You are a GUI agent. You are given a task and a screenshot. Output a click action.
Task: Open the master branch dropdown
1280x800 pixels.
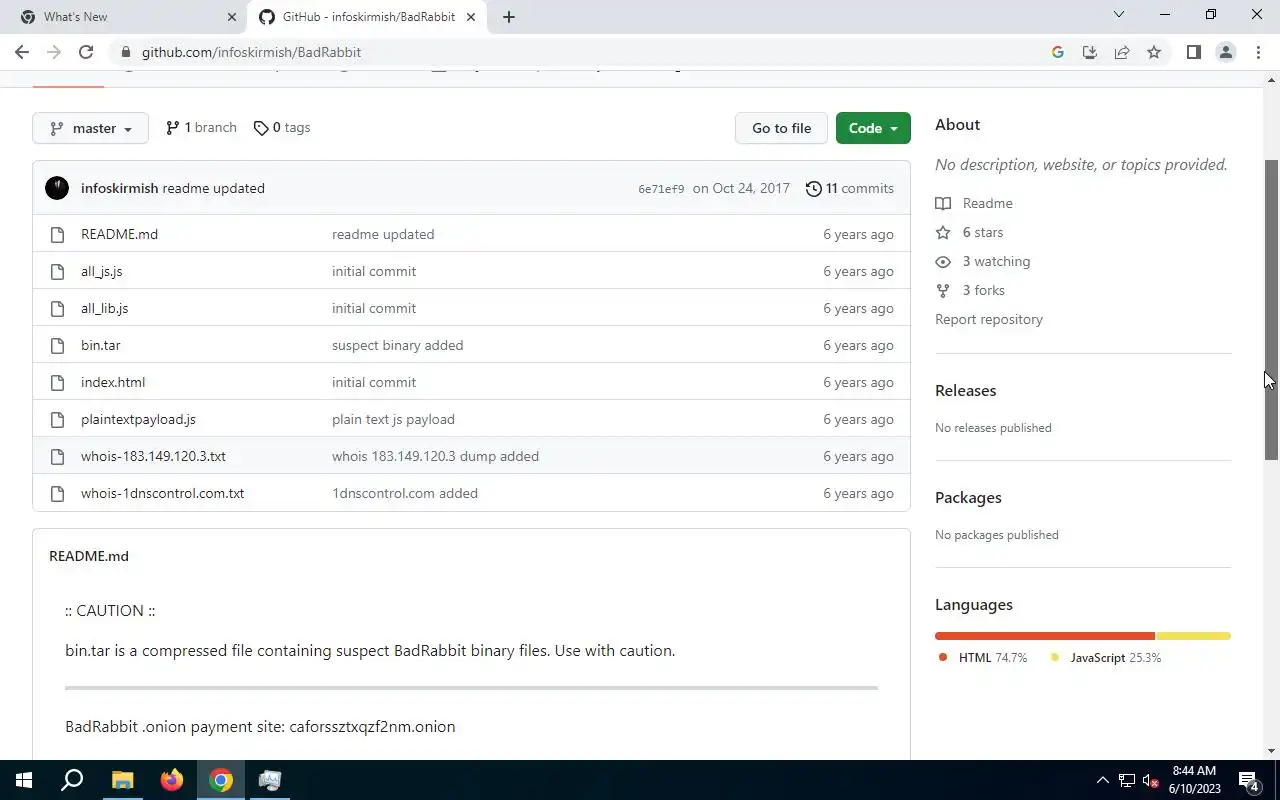pos(90,128)
